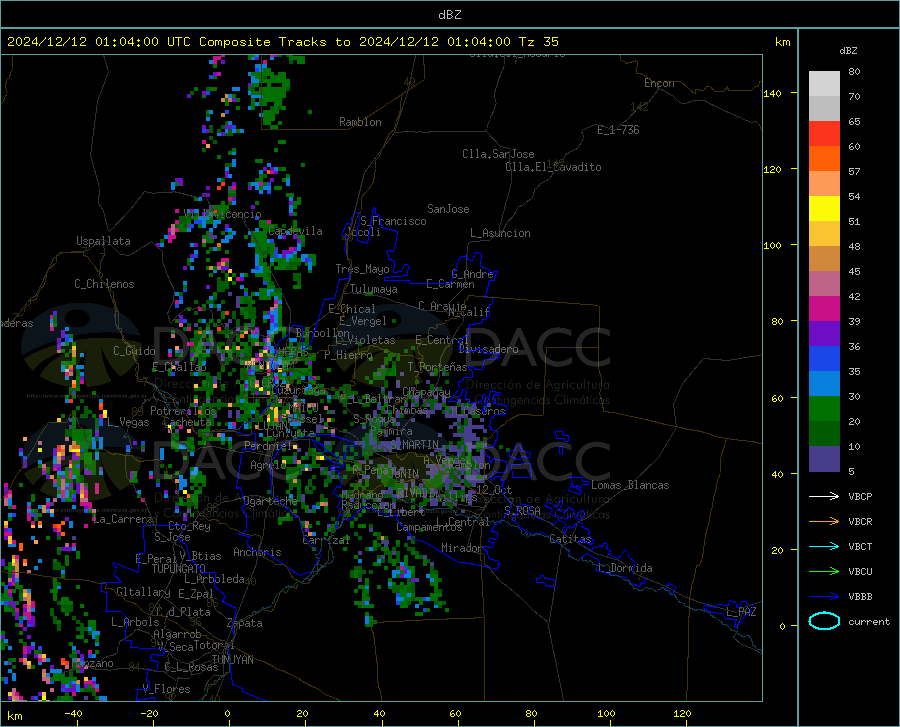Click the Tres_Mayo map label
Viewport: 900px width, 727px height.
[x=362, y=269]
